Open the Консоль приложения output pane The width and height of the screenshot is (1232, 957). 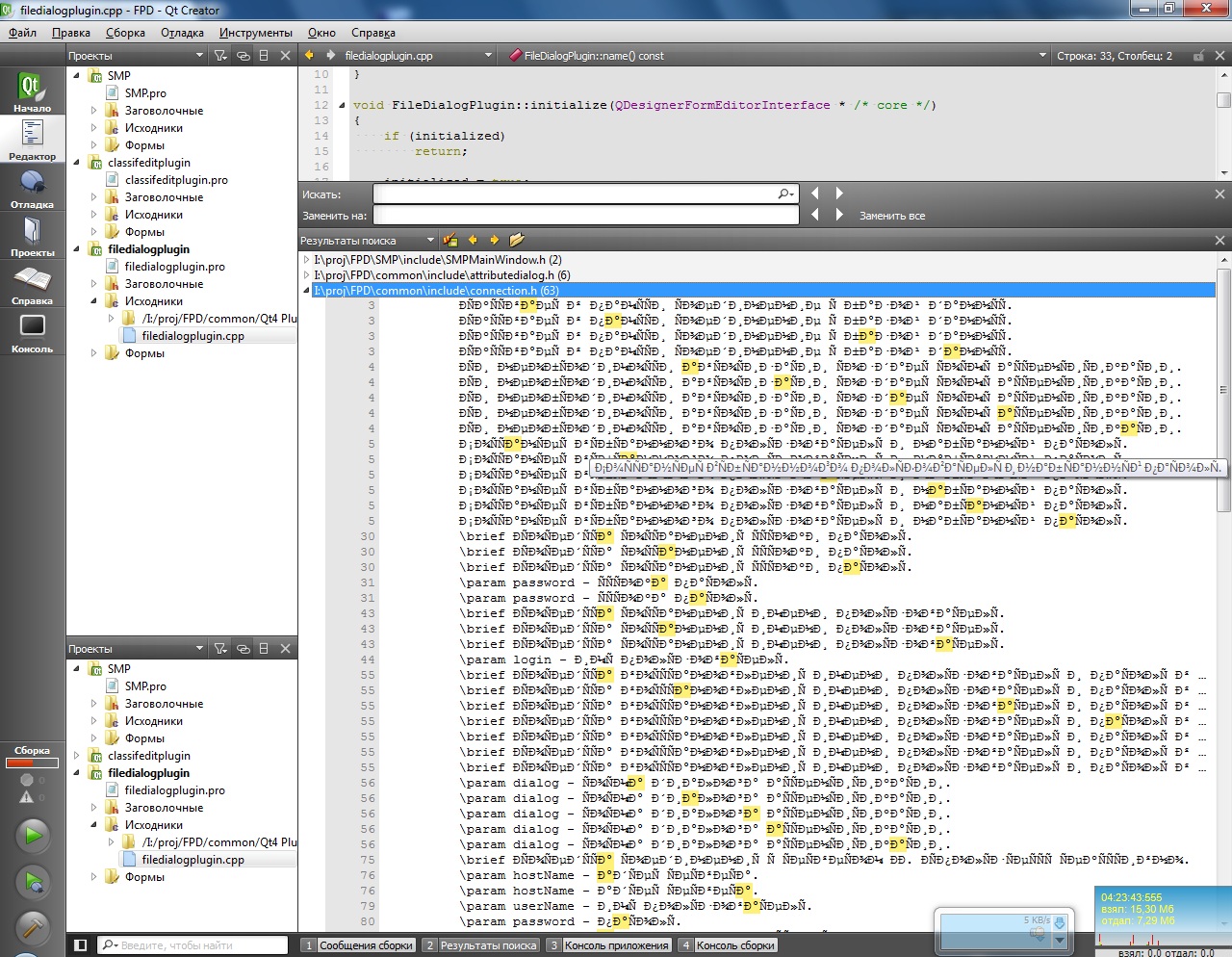[x=608, y=945]
